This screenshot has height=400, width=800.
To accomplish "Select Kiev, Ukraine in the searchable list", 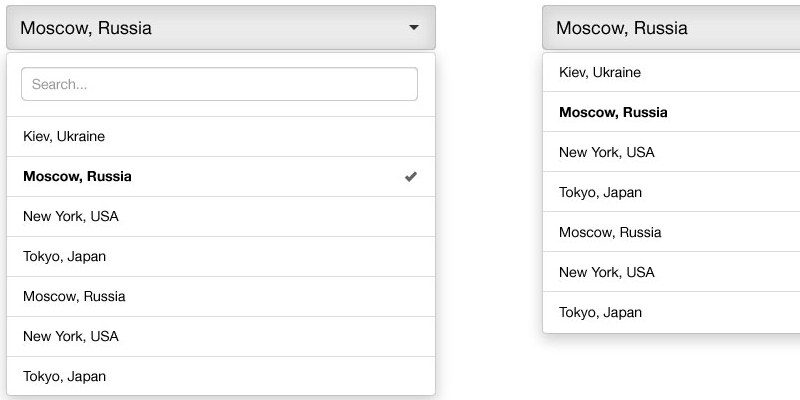I will 64,136.
